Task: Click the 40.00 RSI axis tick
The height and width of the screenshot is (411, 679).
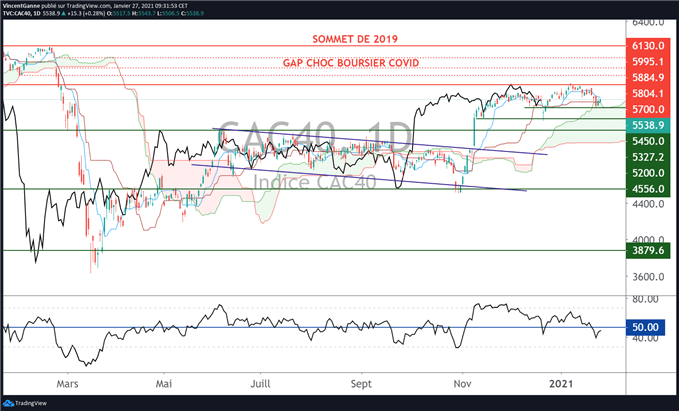Action: pos(645,338)
